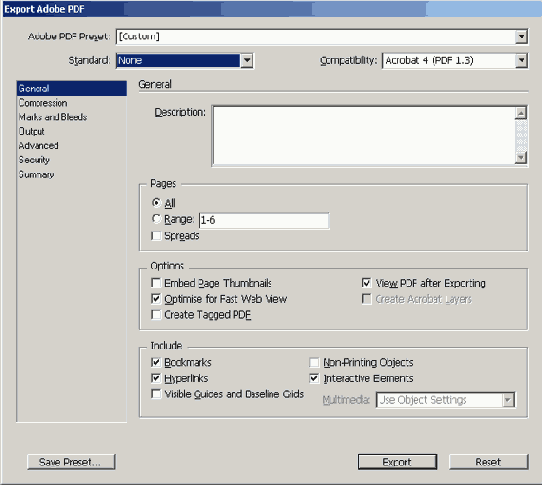This screenshot has width=542, height=485.
Task: Click the Description scrollbar down arrow
Action: (x=521, y=158)
